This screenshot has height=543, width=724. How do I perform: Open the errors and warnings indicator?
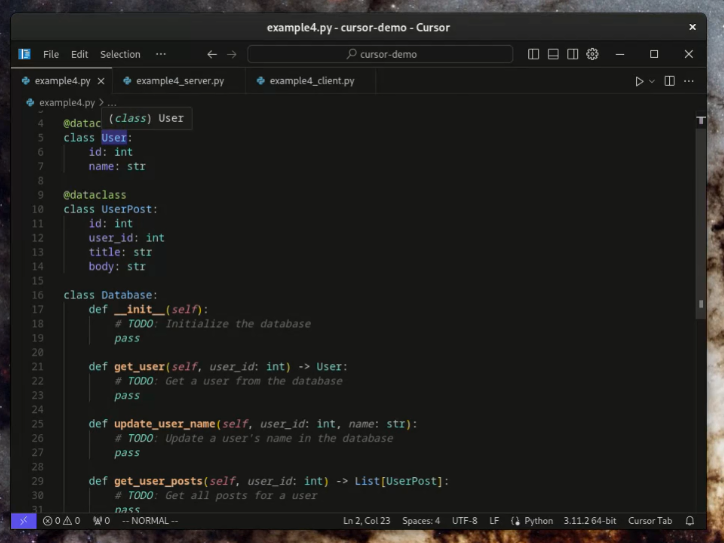pos(61,521)
